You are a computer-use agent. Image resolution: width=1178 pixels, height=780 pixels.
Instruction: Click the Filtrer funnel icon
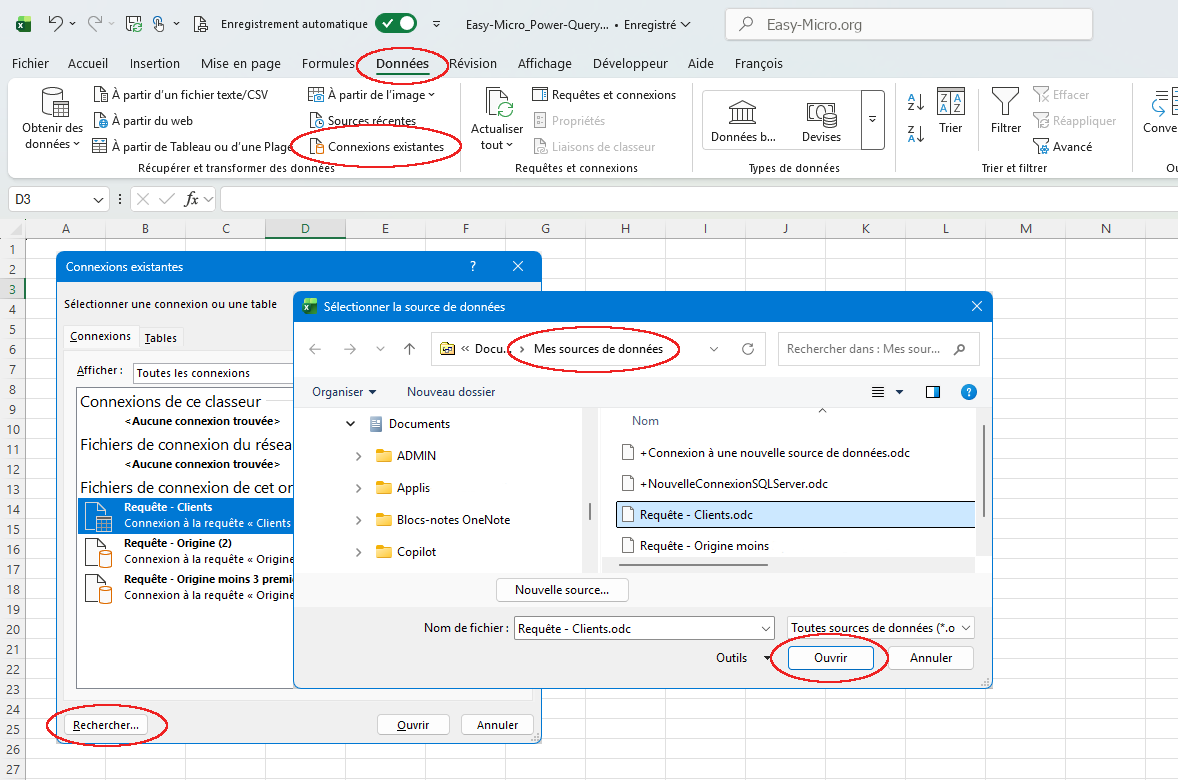pos(1005,102)
